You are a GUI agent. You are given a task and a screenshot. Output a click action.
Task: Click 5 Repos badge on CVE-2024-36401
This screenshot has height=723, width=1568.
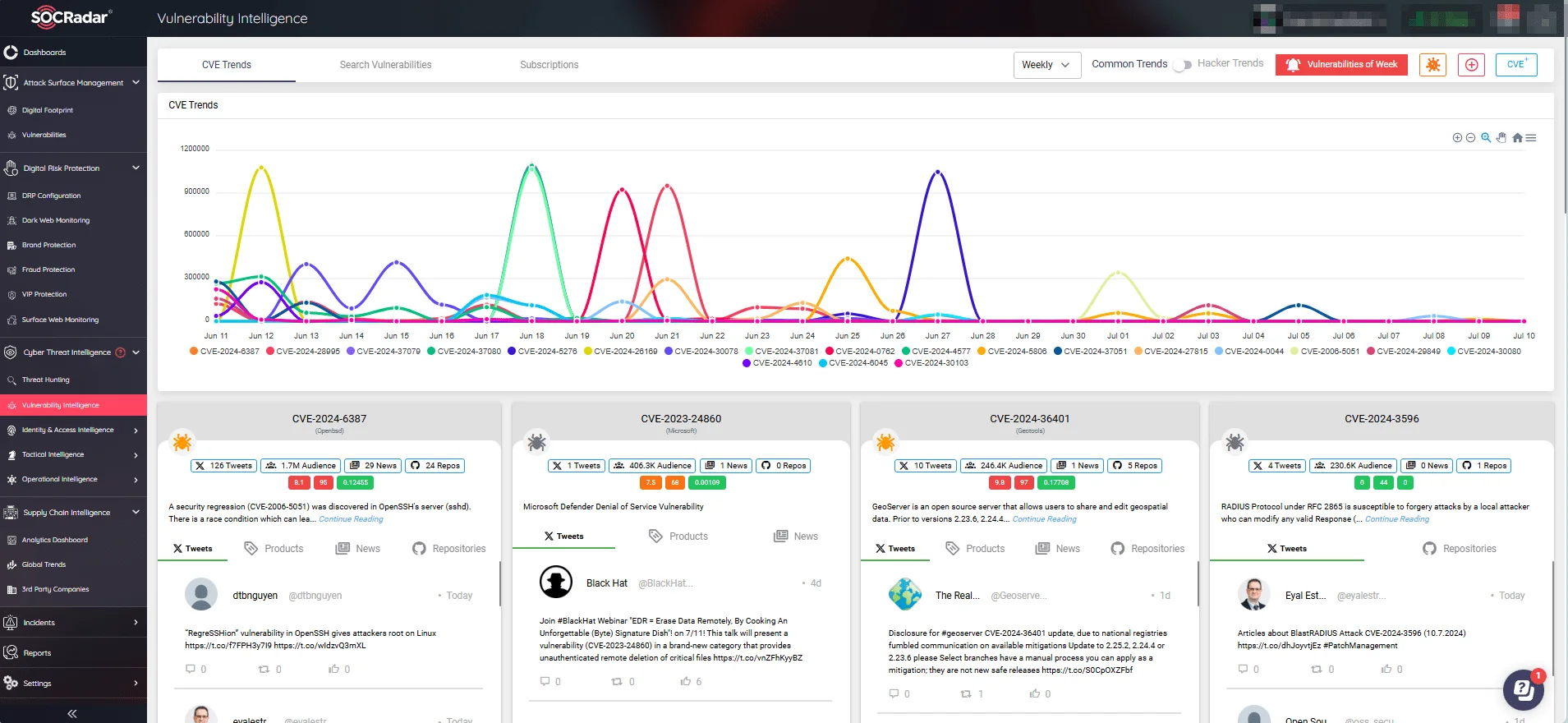click(x=1135, y=466)
